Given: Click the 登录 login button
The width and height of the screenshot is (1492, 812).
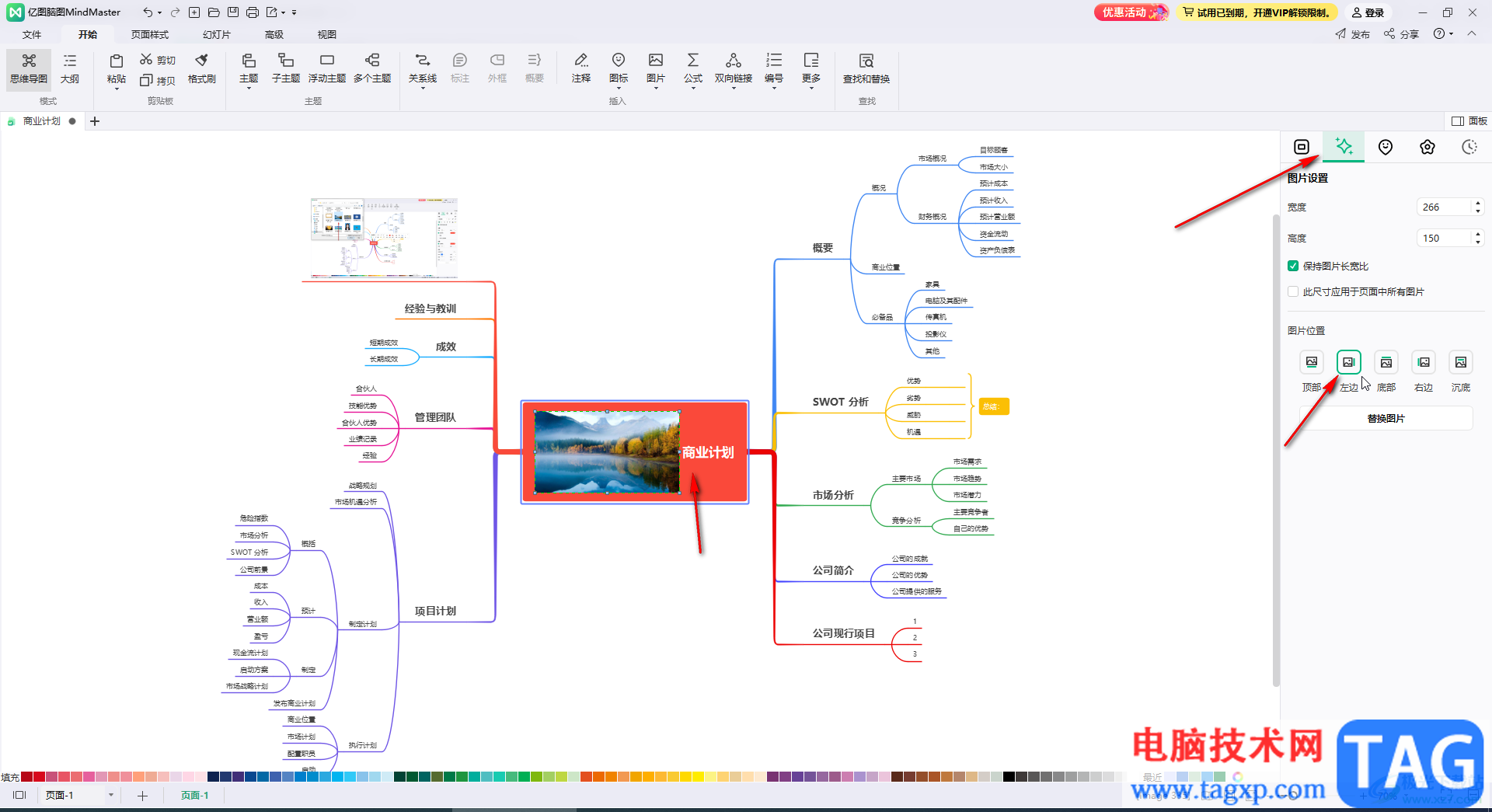Looking at the screenshot, I should [x=1368, y=12].
